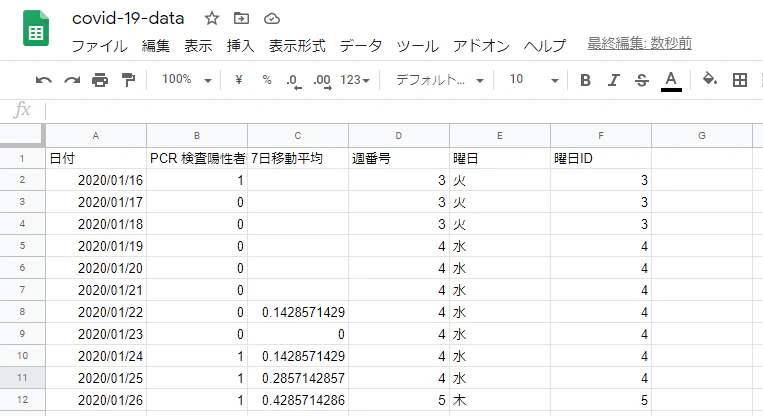
Task: Select the 火 cell in row 2
Action: 500,180
